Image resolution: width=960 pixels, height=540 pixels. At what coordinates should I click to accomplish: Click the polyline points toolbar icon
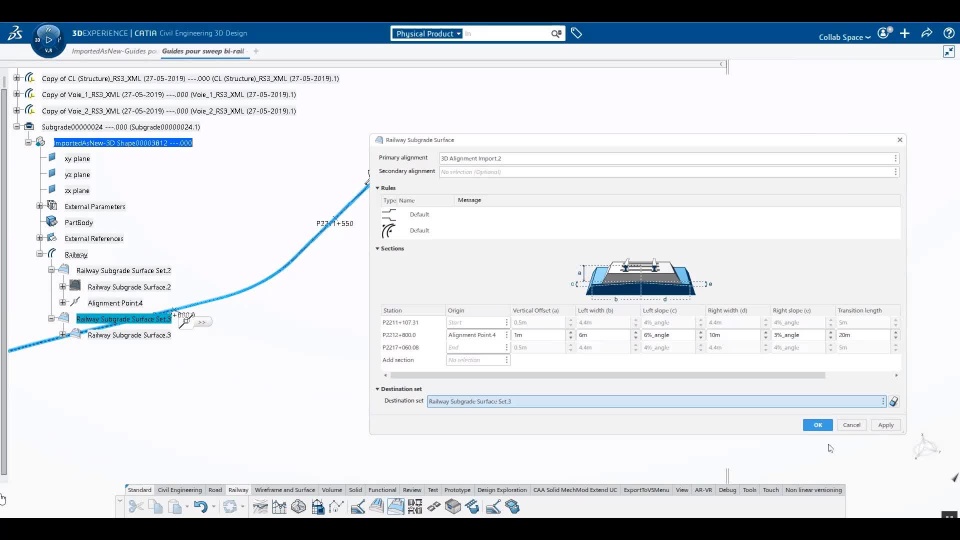337,506
